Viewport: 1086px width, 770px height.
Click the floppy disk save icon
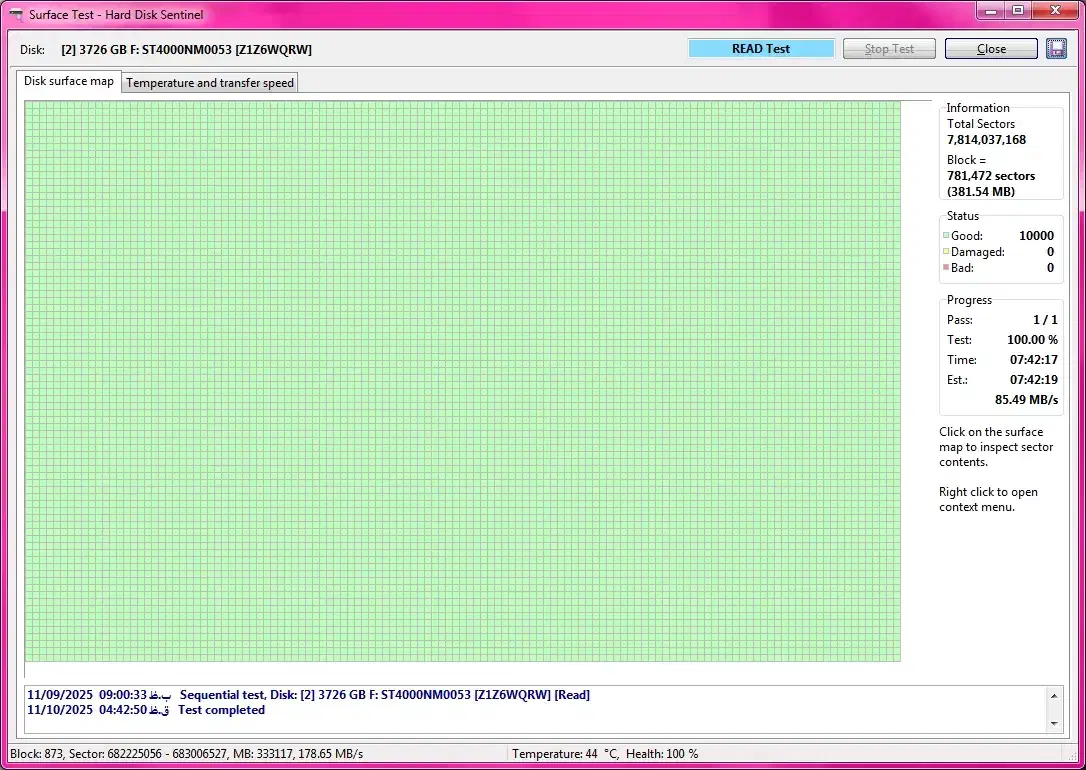click(1056, 49)
